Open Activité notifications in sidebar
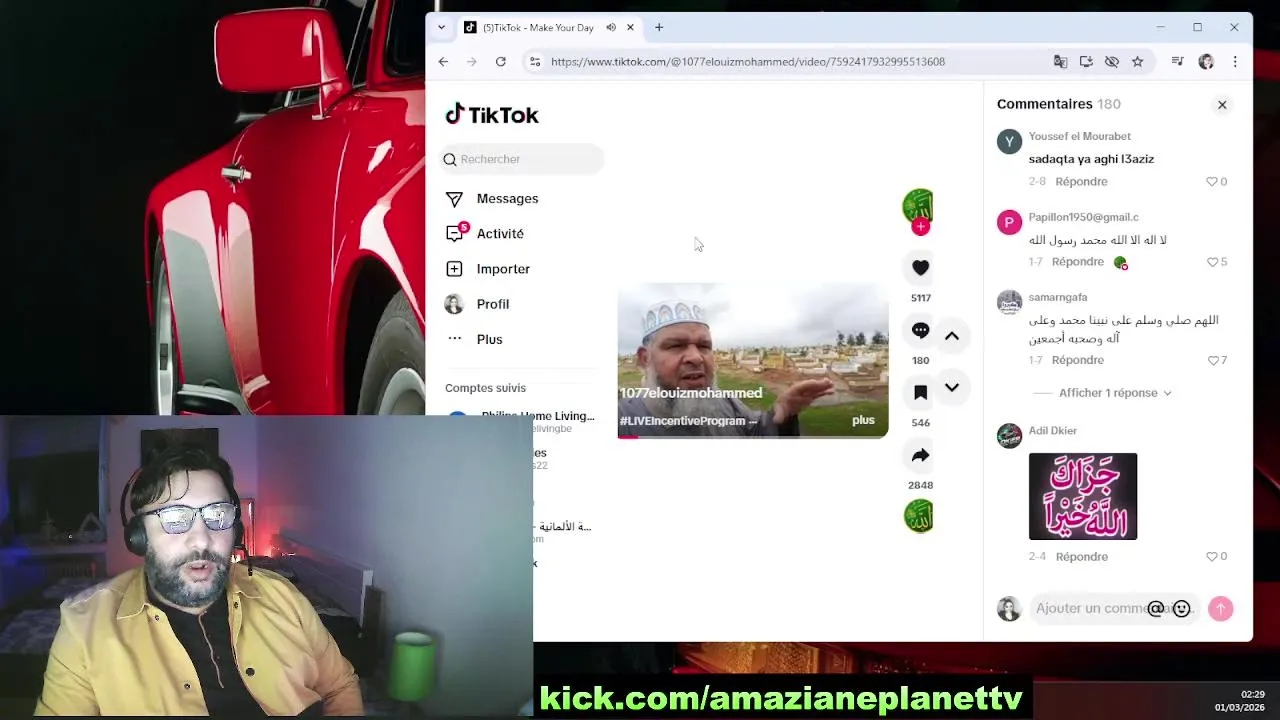Image resolution: width=1280 pixels, height=720 pixels. click(485, 233)
